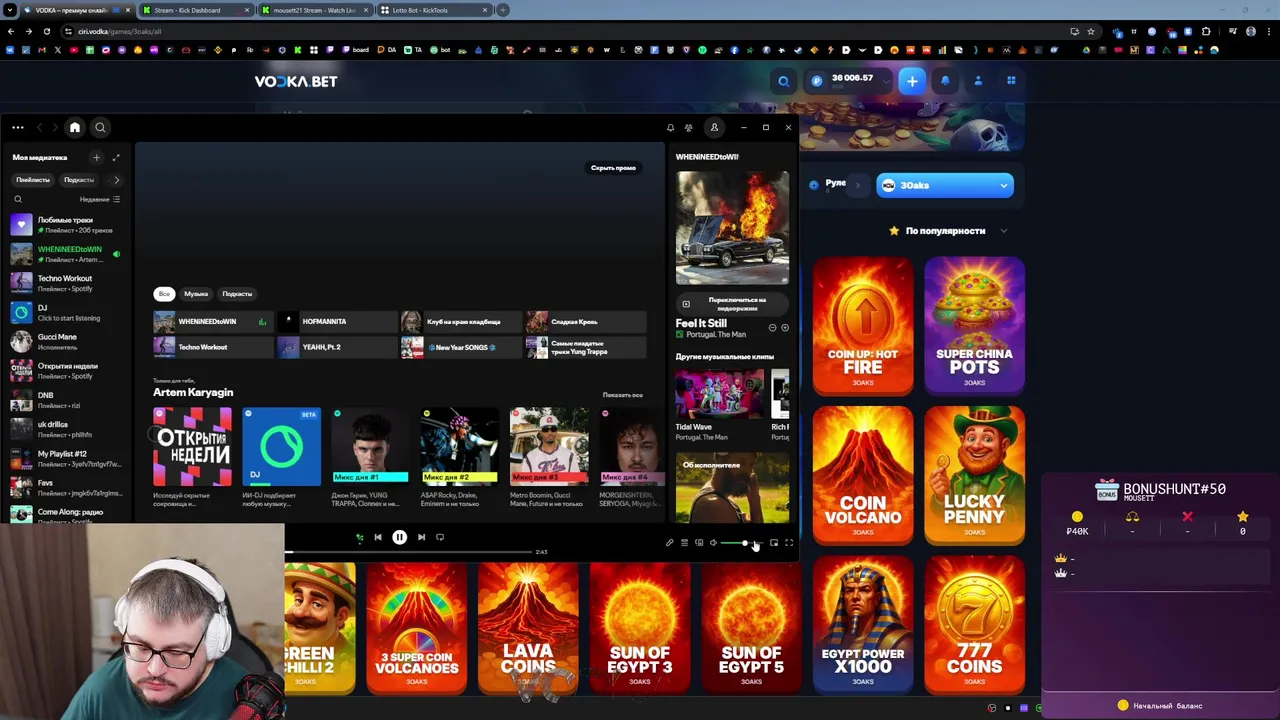
Task: Click Скрыть промо button
Action: [x=613, y=168]
